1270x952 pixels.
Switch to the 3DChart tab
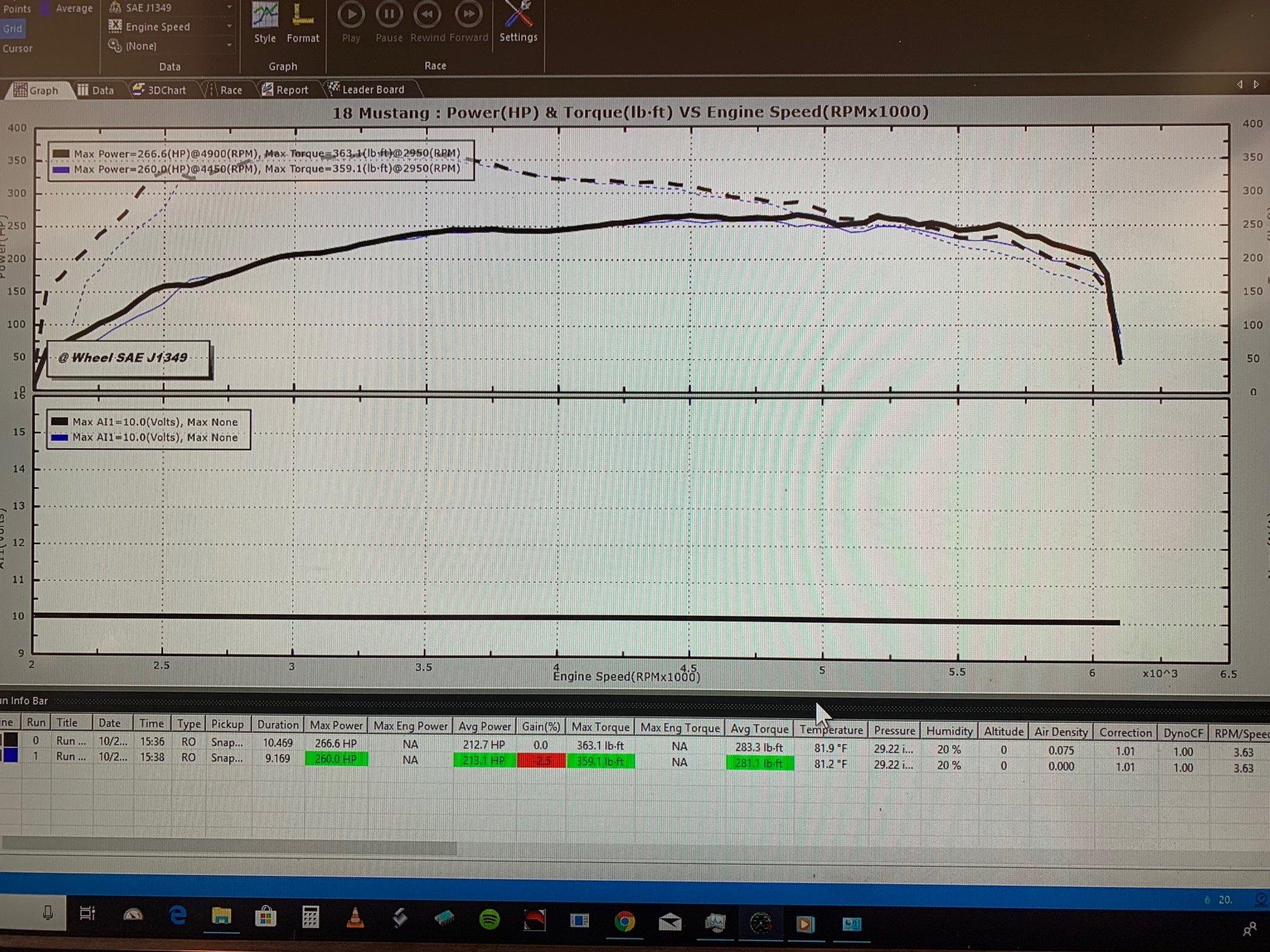[x=159, y=90]
